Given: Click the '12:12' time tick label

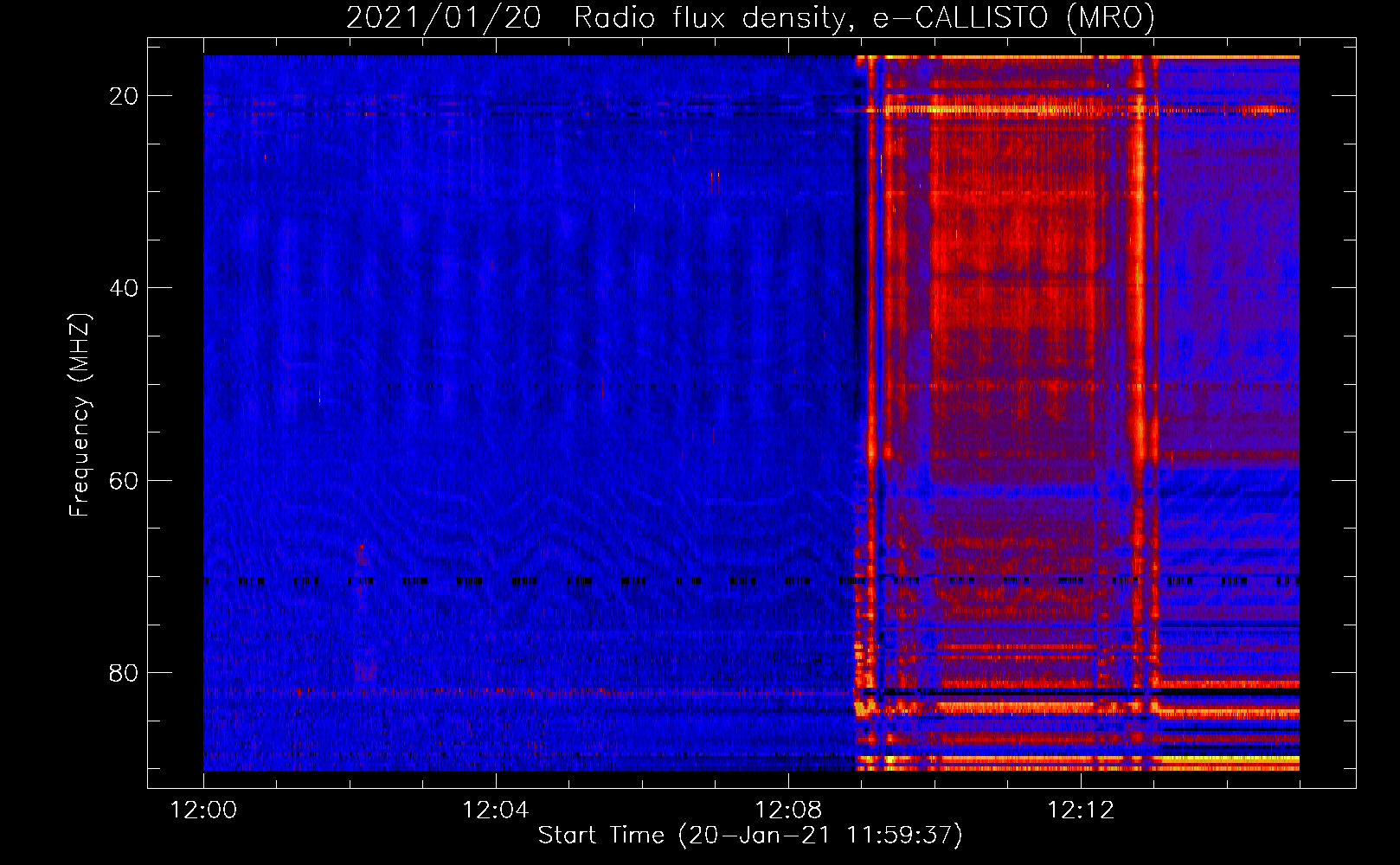Looking at the screenshot, I should click(1081, 811).
